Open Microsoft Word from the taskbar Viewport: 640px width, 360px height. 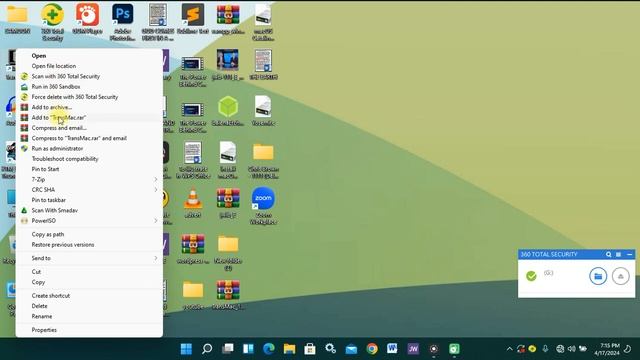pyautogui.click(x=392, y=349)
